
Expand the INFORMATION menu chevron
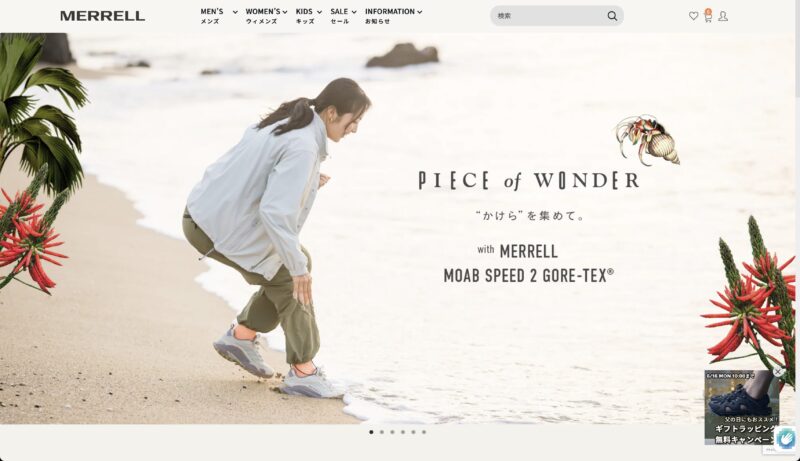click(419, 12)
